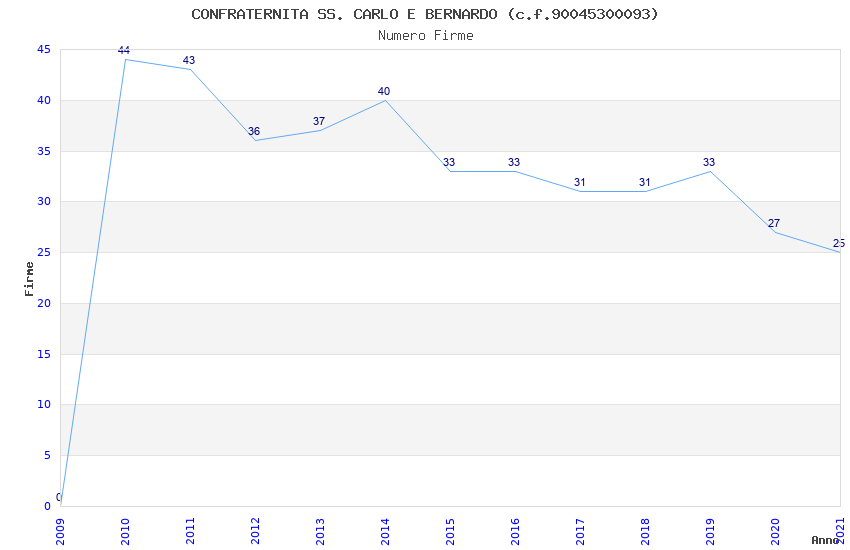Select the data point labeled 25
The image size is (850, 550).
tap(839, 243)
